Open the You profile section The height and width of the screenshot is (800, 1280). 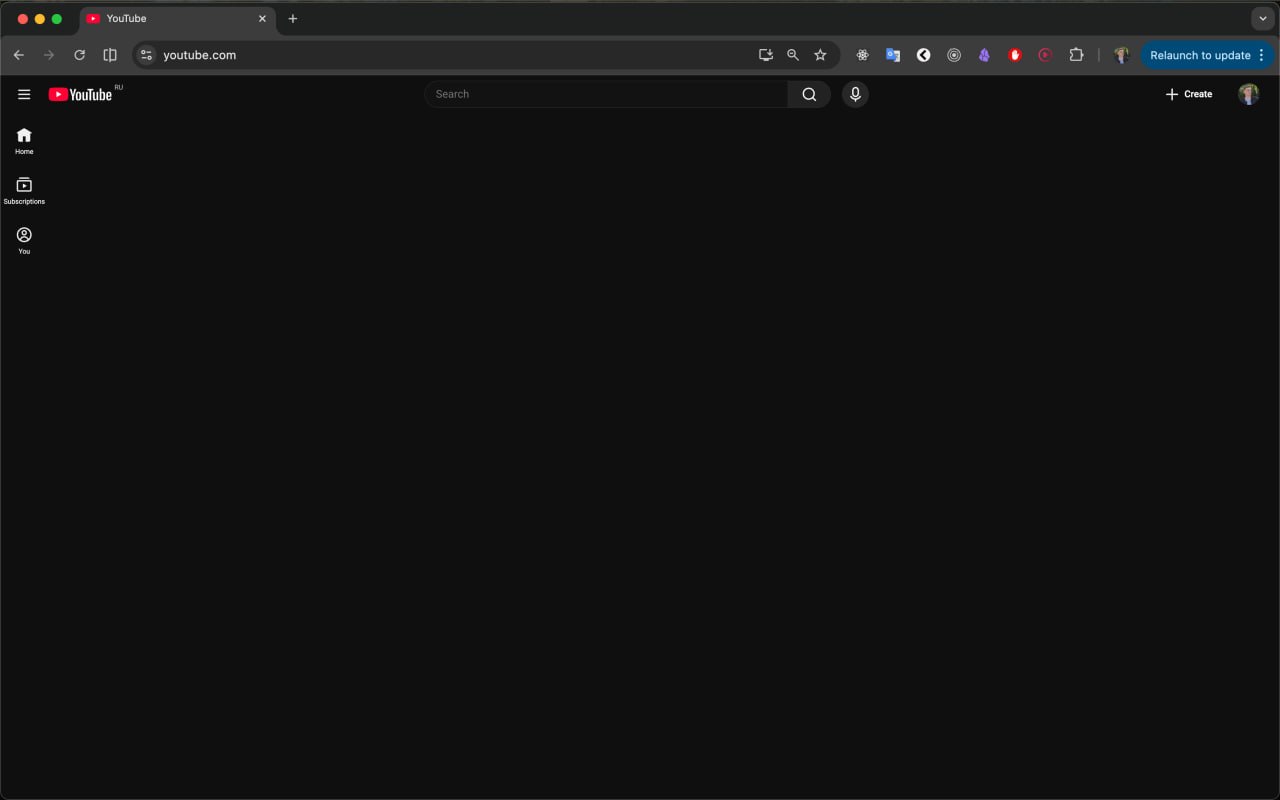[x=24, y=240]
